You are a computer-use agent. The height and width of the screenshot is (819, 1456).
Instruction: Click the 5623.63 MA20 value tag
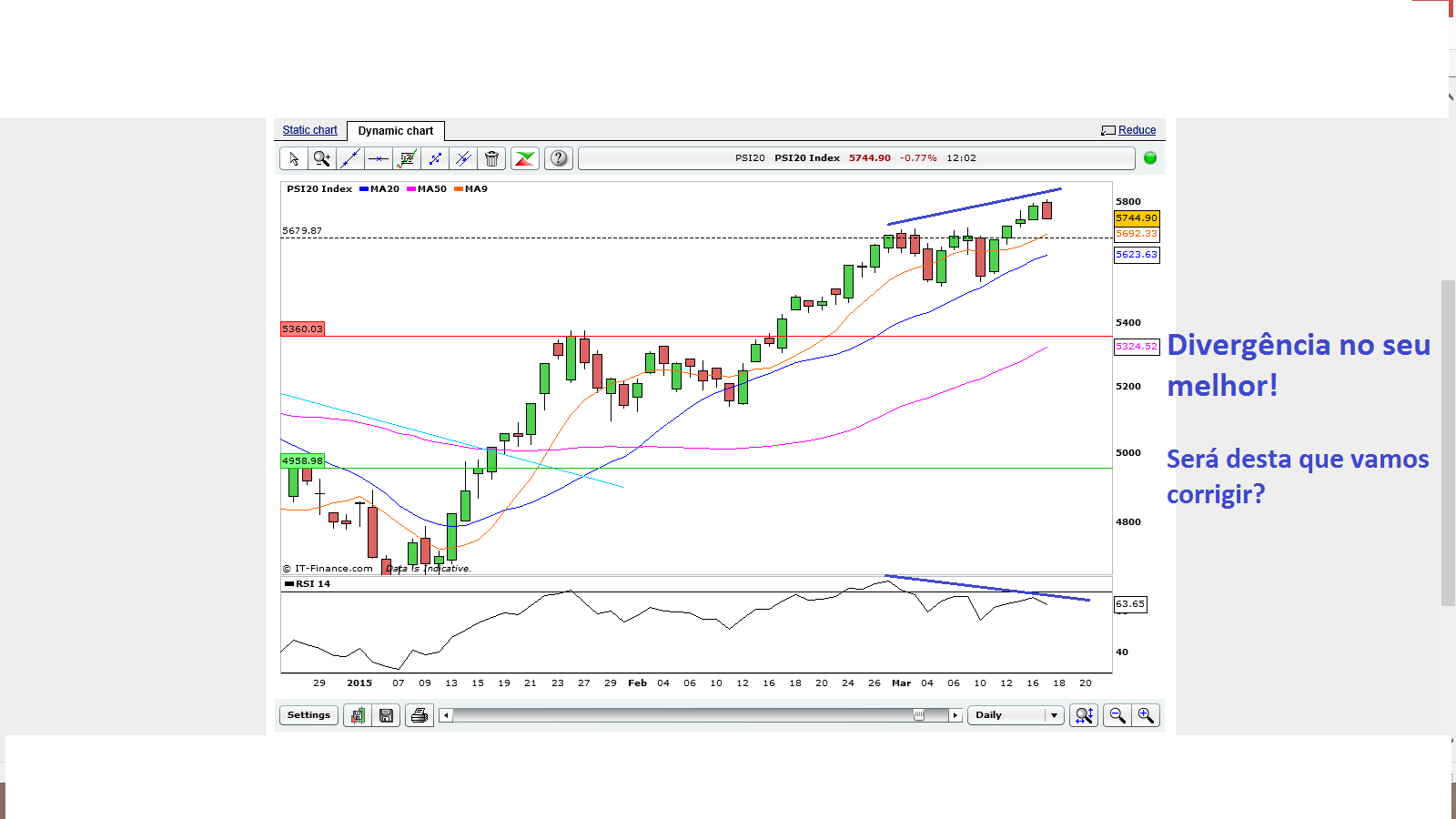pyautogui.click(x=1137, y=255)
